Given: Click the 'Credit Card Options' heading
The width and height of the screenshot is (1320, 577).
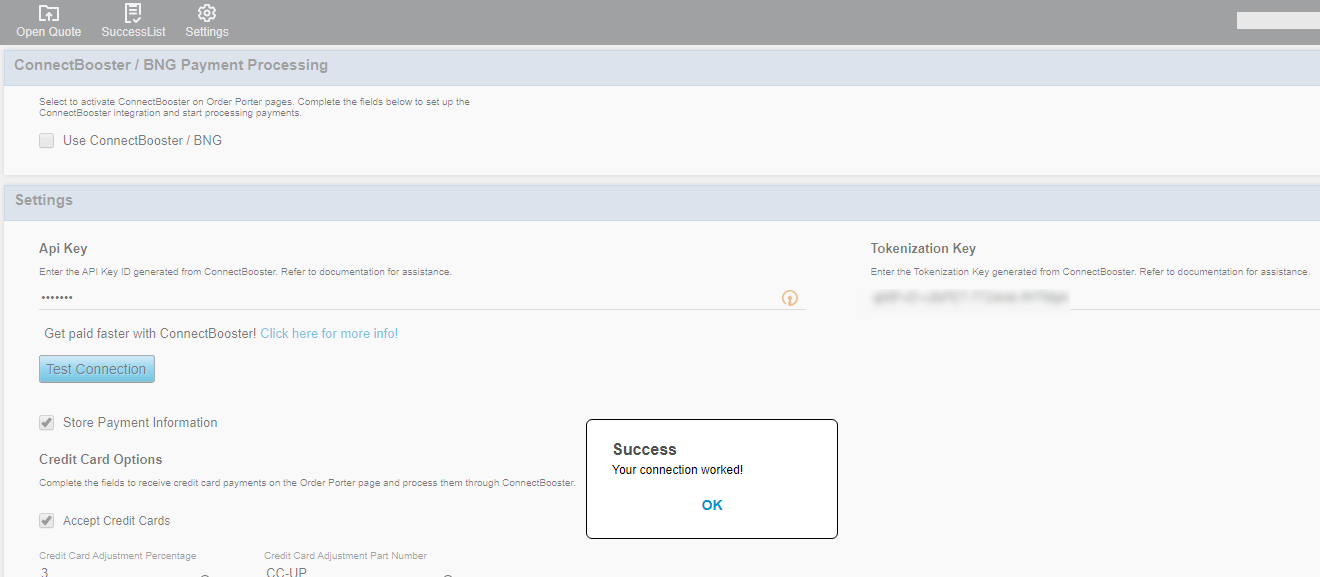Looking at the screenshot, I should click(x=101, y=460).
